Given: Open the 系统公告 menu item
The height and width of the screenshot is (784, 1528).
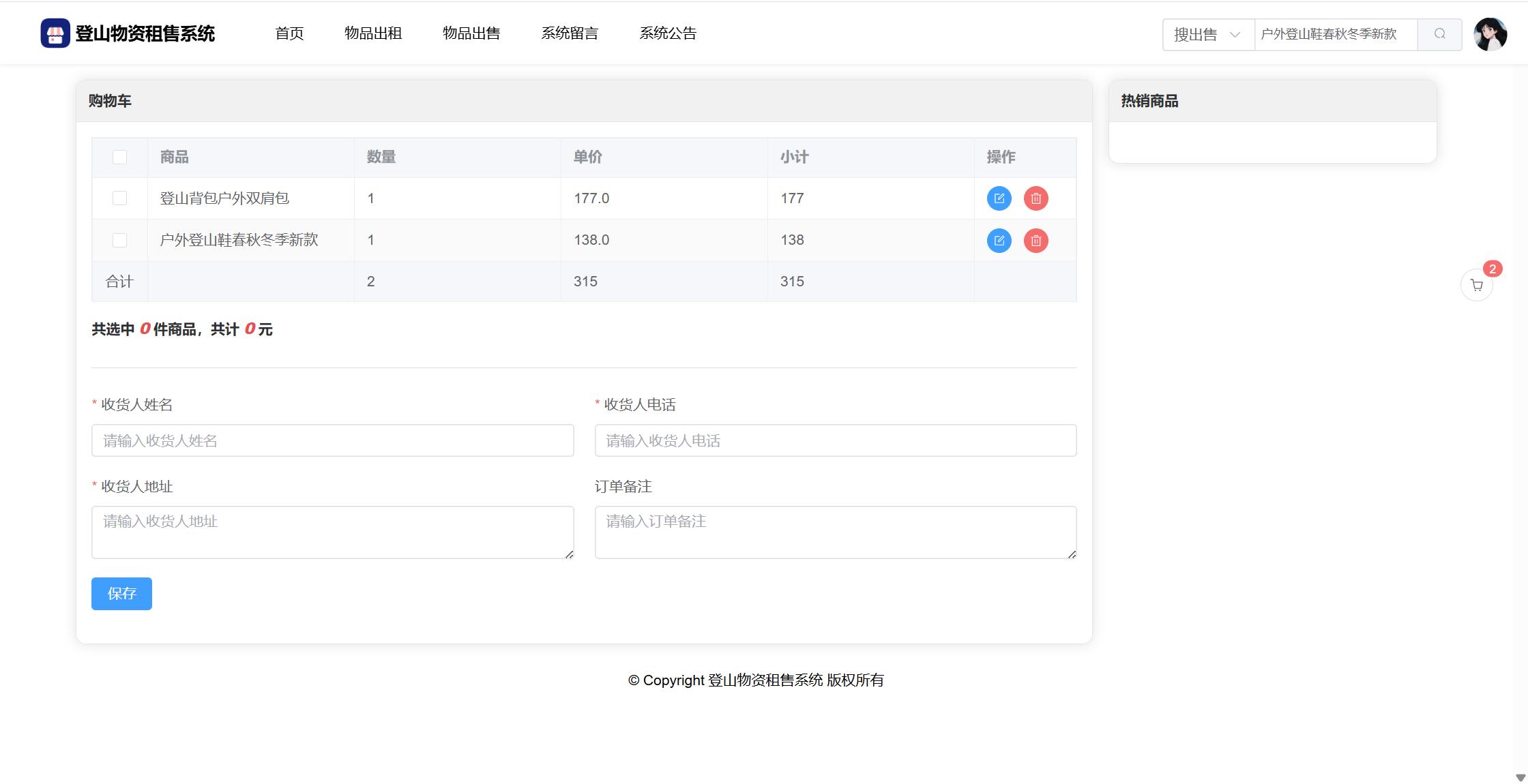Looking at the screenshot, I should [667, 33].
